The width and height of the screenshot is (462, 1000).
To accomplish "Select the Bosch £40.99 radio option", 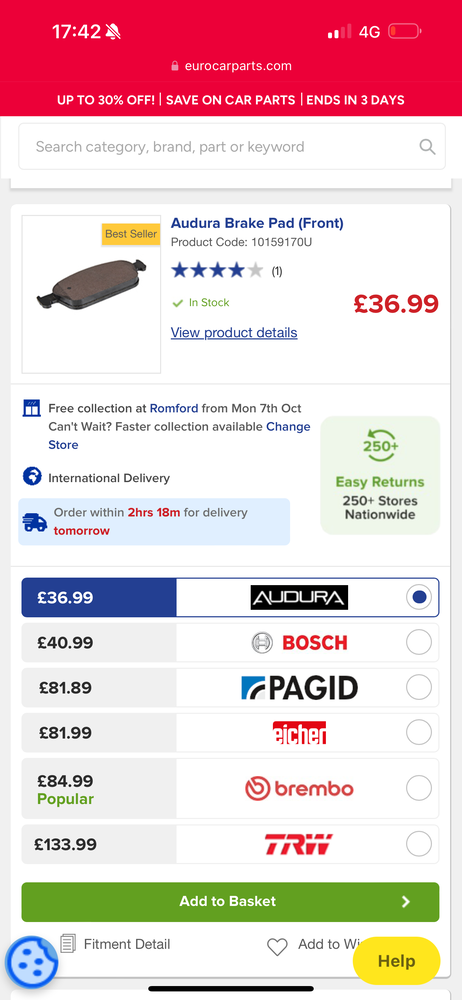I will [419, 642].
